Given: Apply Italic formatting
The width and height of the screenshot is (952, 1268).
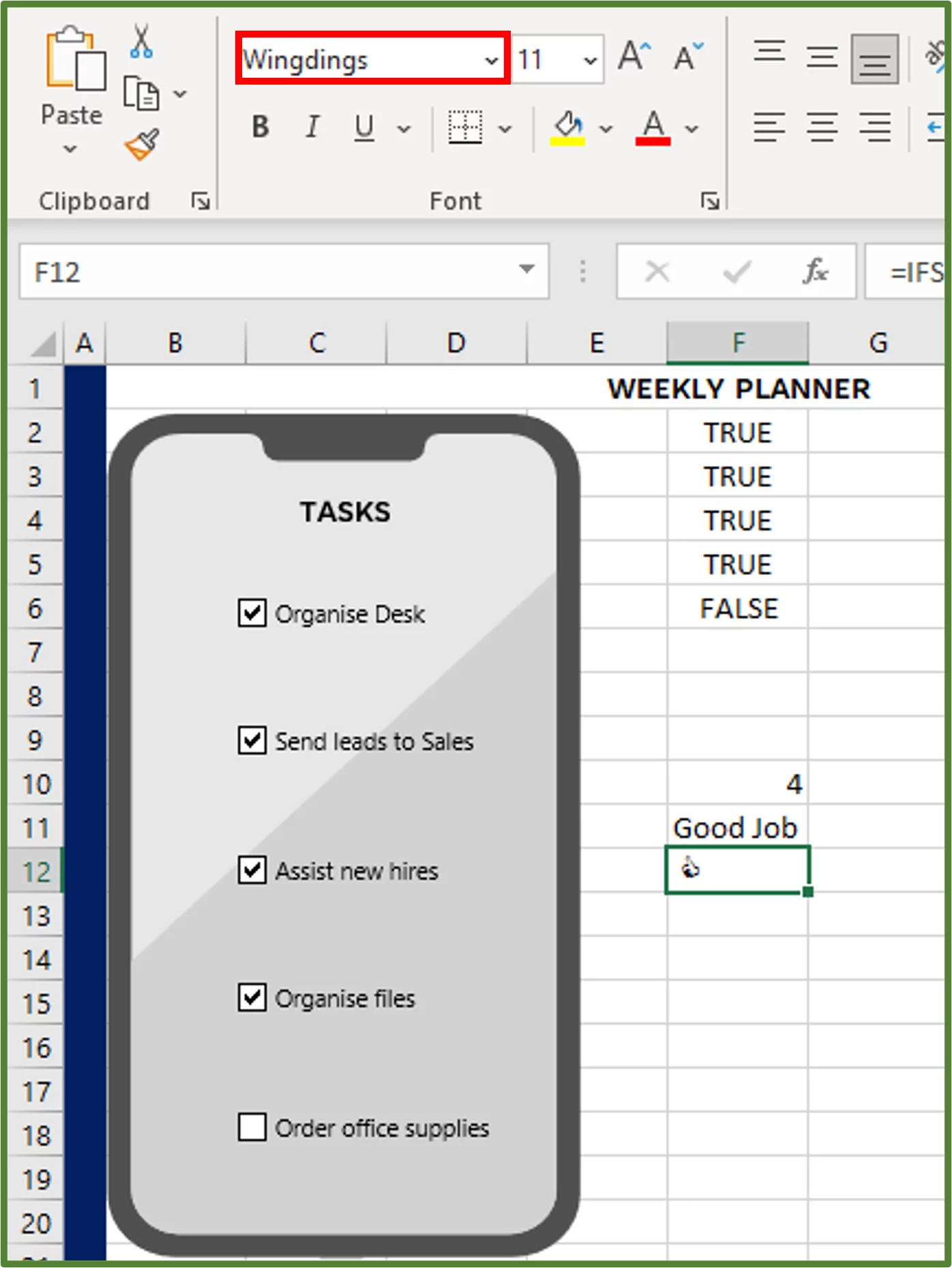Looking at the screenshot, I should [312, 127].
